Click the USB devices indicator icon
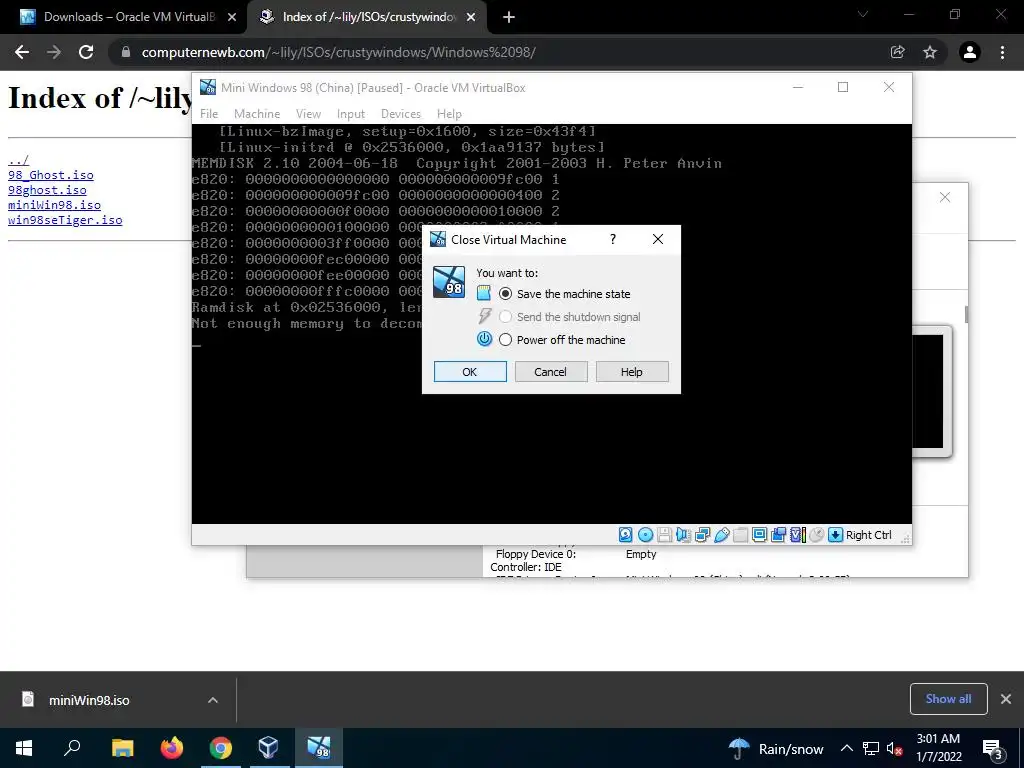 click(x=722, y=535)
